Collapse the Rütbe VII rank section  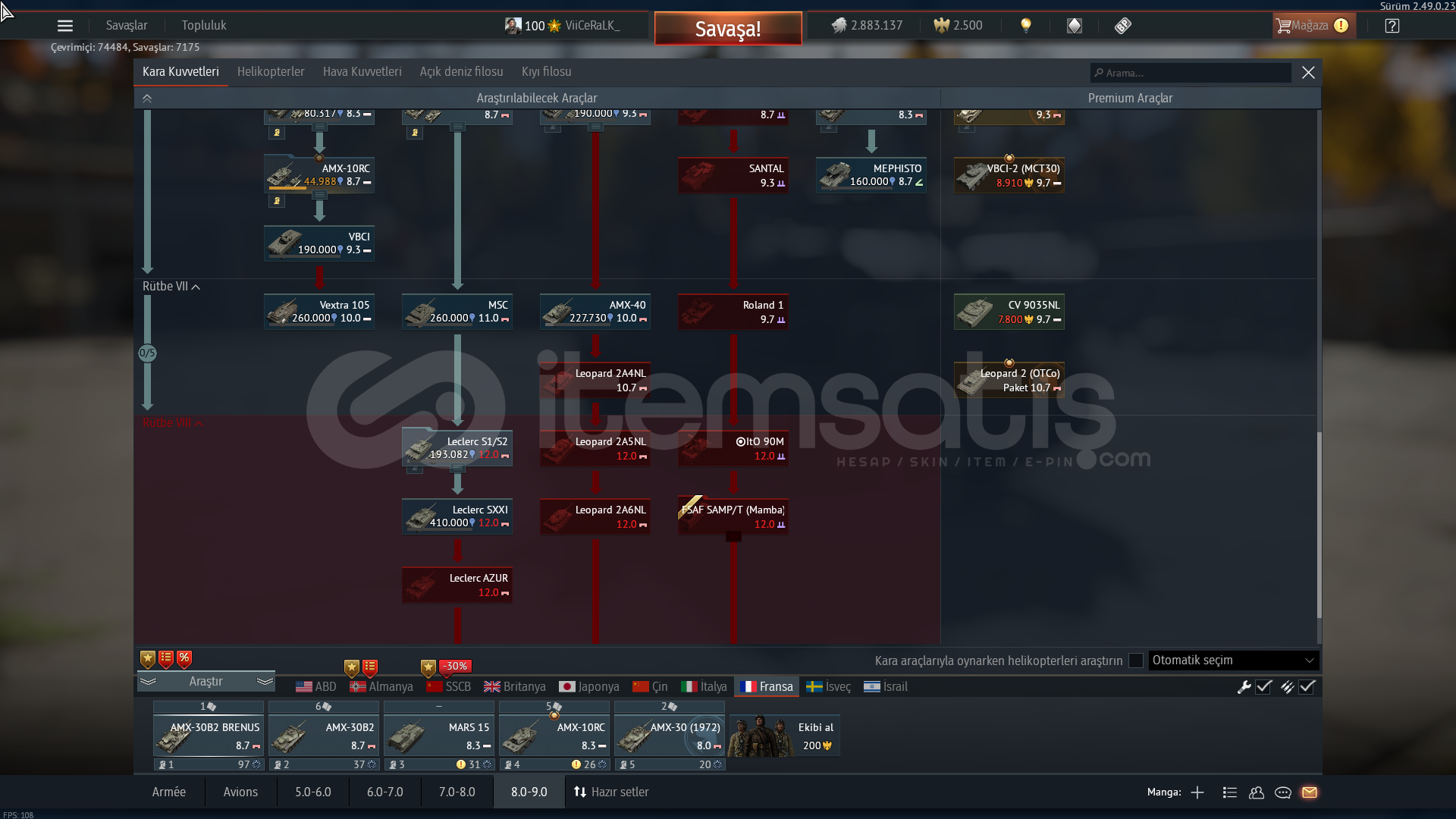coord(171,287)
